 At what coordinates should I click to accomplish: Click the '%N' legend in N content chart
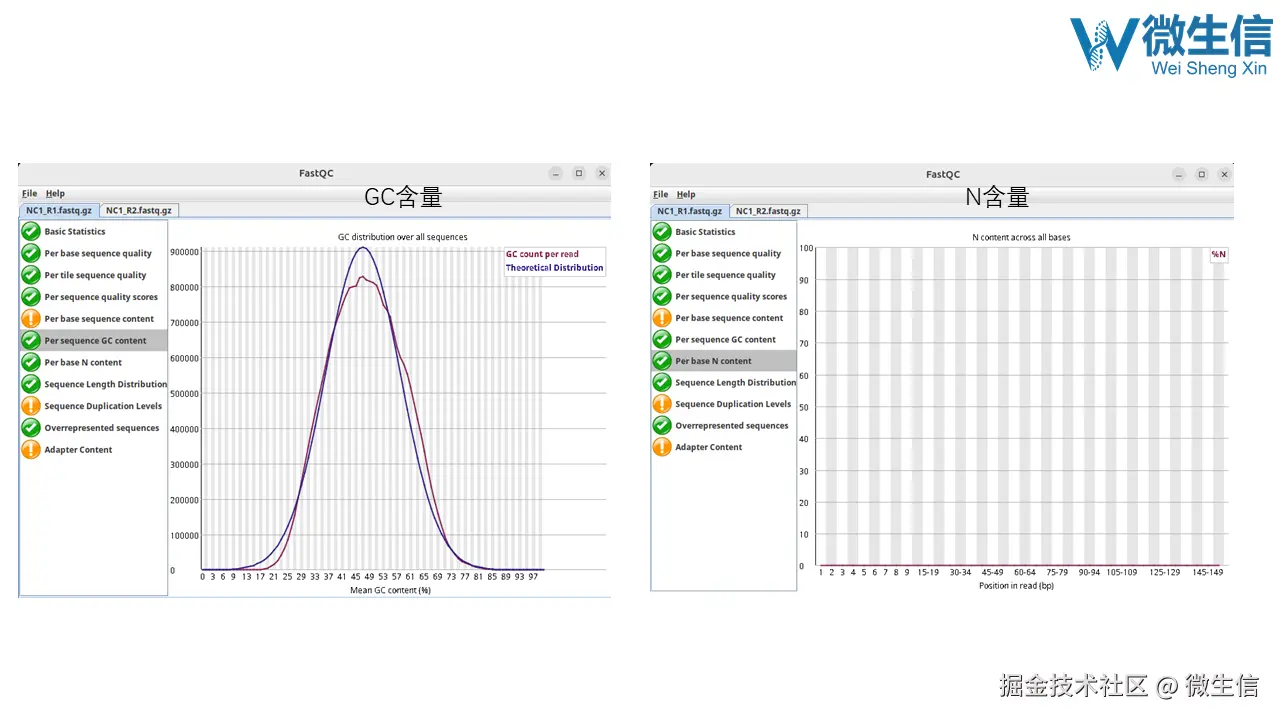(x=1218, y=254)
